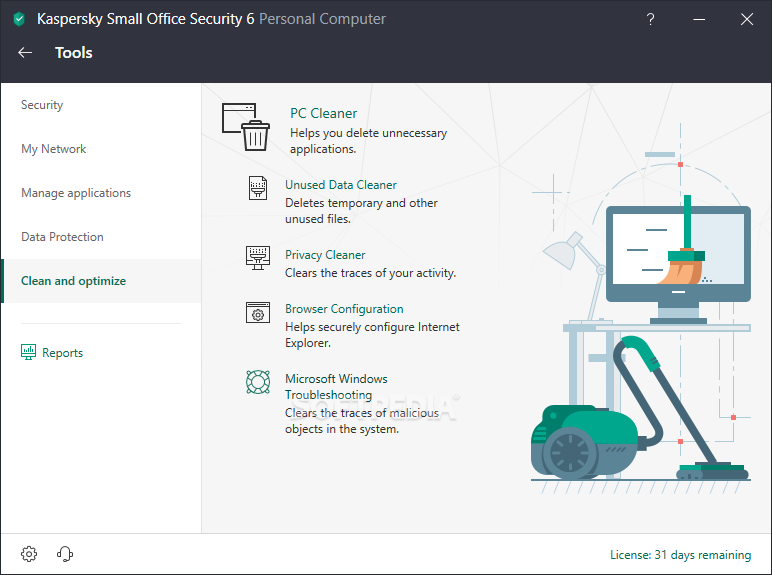Viewport: 772px width, 575px height.
Task: Click the Privacy Cleaner monitor icon
Action: click(258, 257)
